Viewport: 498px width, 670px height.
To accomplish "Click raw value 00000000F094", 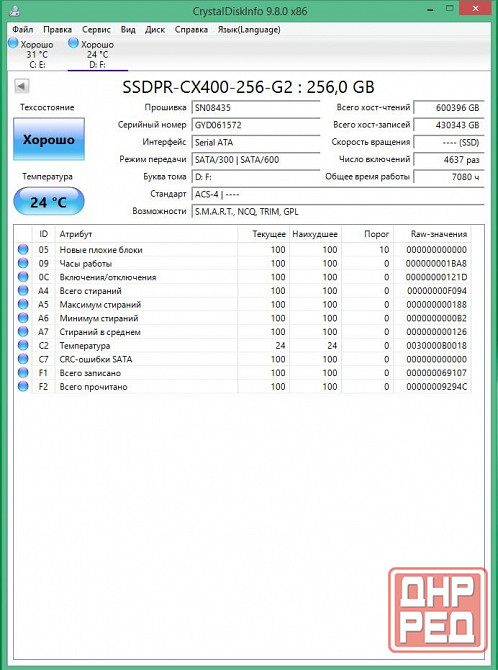I will 437,291.
